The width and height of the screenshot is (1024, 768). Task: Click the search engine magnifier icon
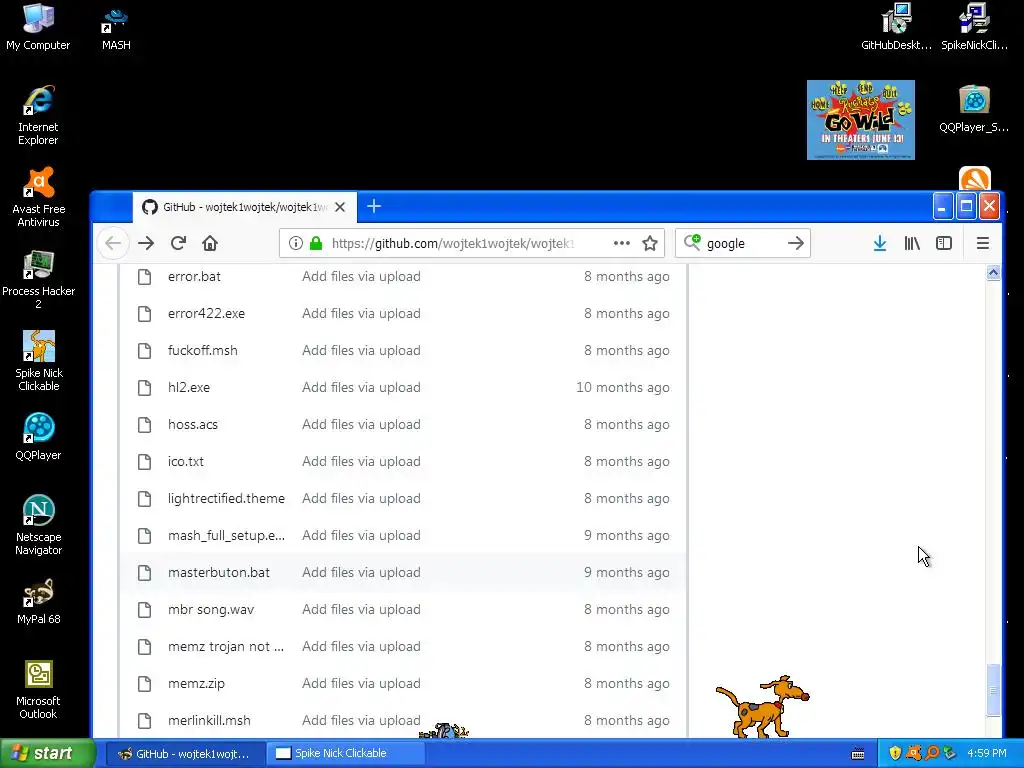(692, 243)
